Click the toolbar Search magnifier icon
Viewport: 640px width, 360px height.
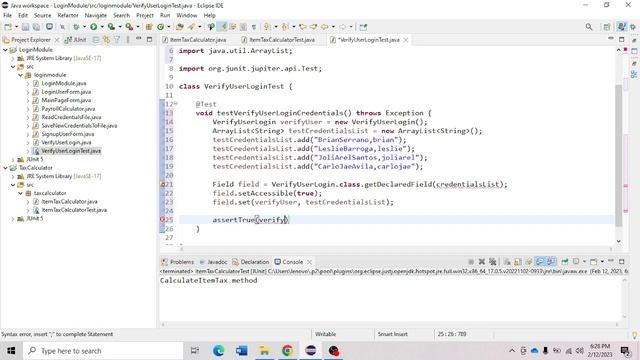click(589, 27)
